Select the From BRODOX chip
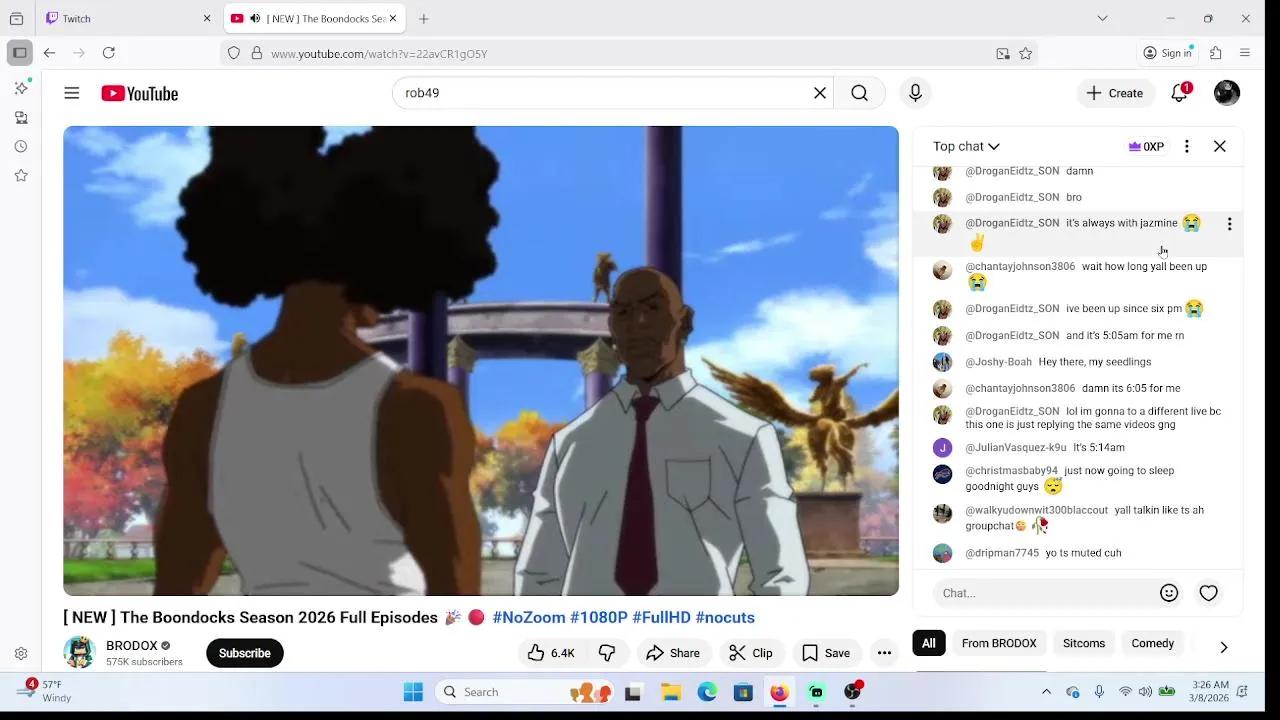Image resolution: width=1280 pixels, height=720 pixels. click(999, 643)
